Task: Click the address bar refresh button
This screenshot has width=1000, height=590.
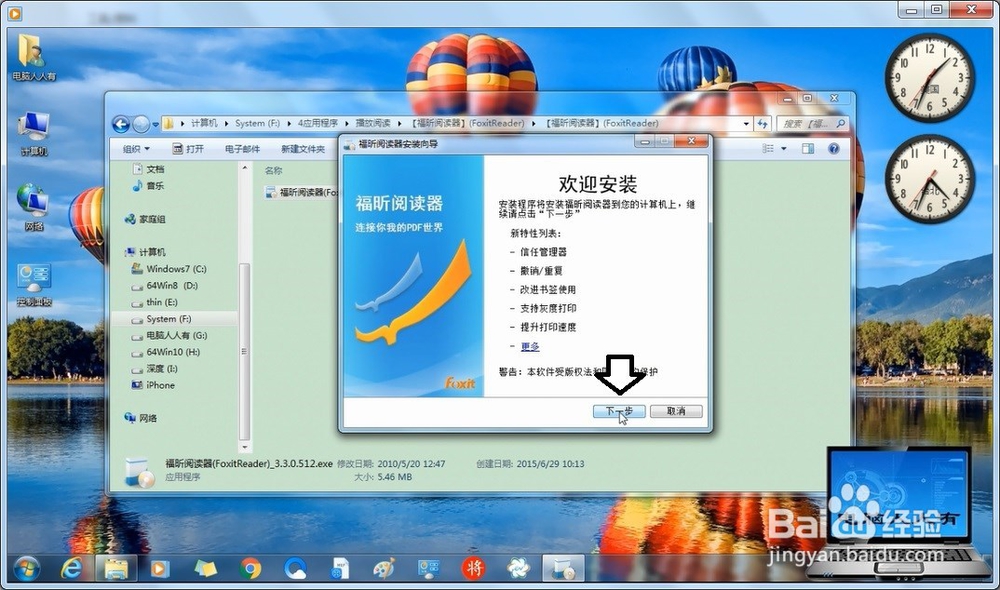Action: [x=762, y=124]
